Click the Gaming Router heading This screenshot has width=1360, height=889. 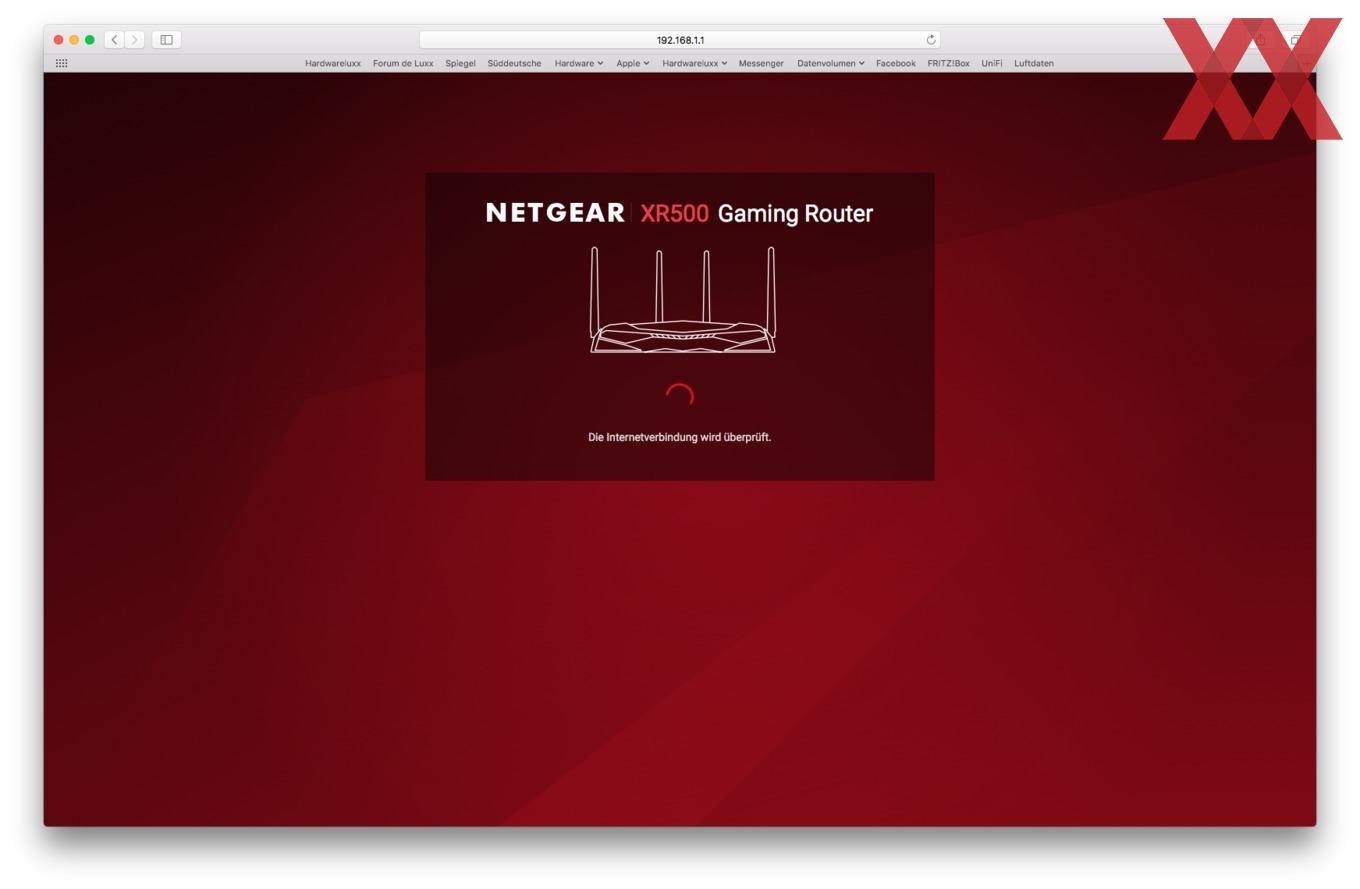(x=795, y=213)
